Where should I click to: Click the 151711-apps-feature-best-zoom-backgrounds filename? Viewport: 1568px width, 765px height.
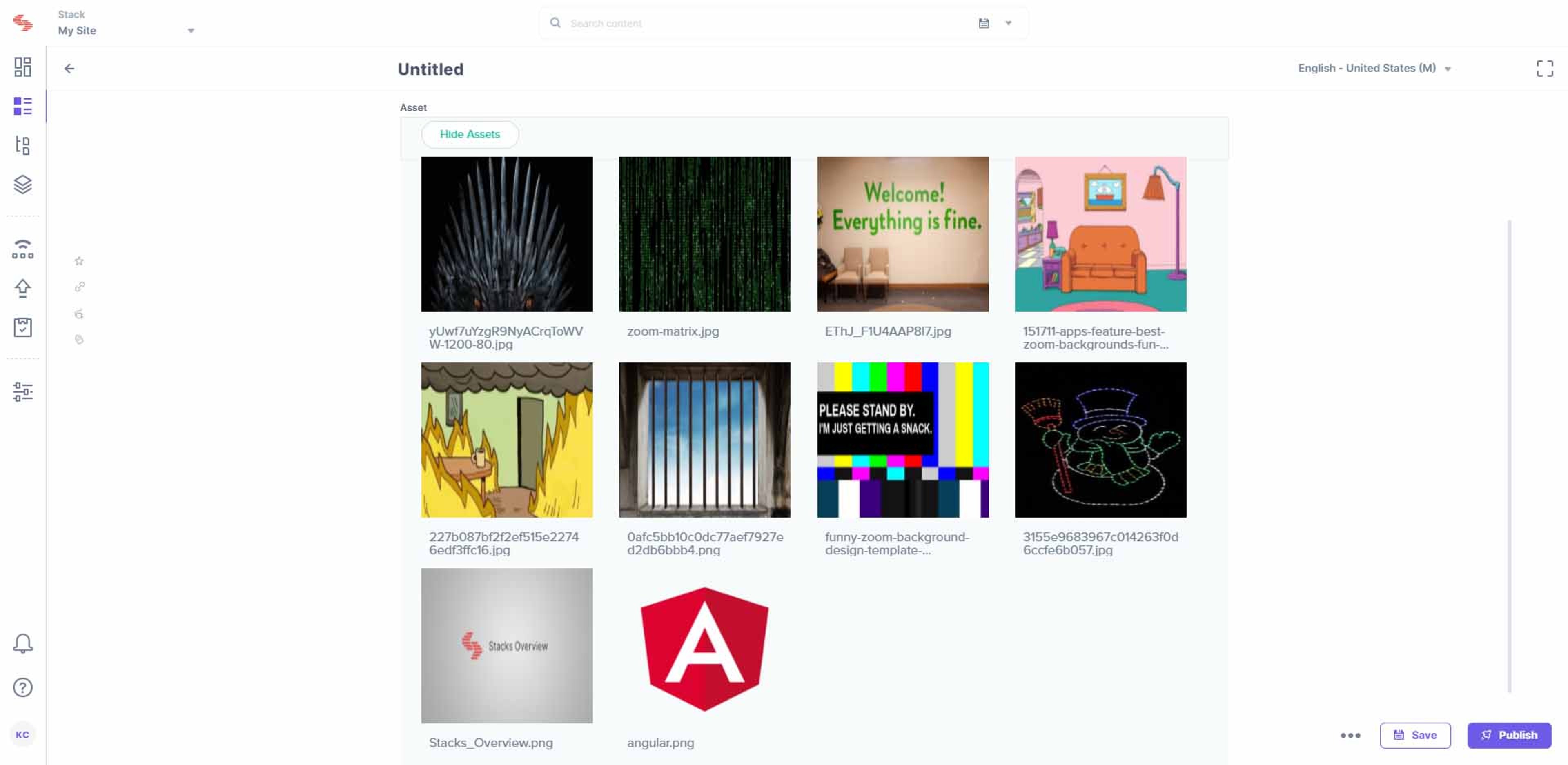1095,338
